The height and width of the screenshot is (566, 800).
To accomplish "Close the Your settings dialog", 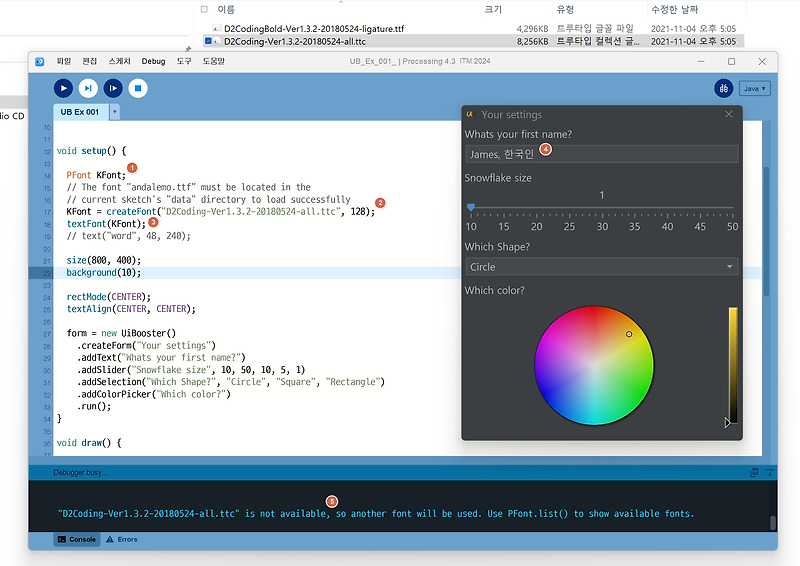I will [x=729, y=114].
